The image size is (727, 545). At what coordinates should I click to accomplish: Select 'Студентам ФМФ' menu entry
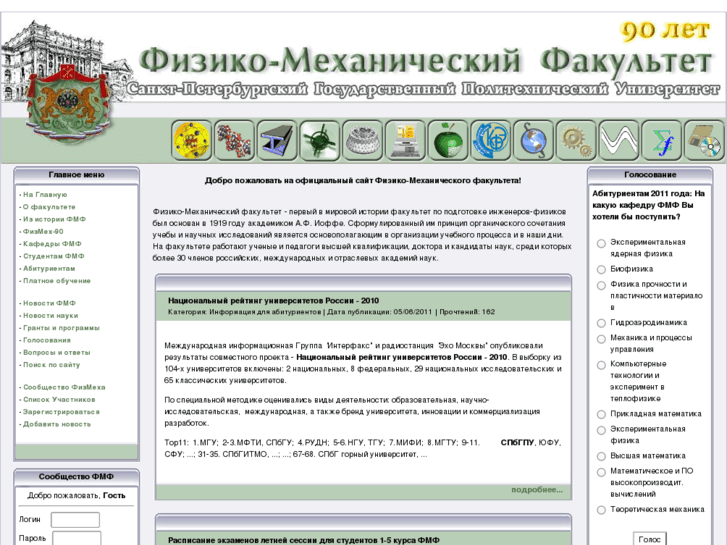54,256
